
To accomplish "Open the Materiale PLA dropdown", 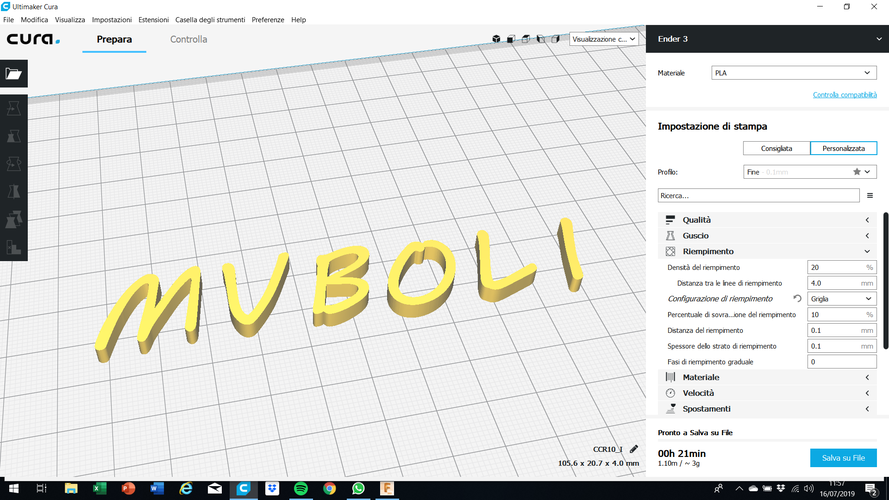I will (x=794, y=73).
